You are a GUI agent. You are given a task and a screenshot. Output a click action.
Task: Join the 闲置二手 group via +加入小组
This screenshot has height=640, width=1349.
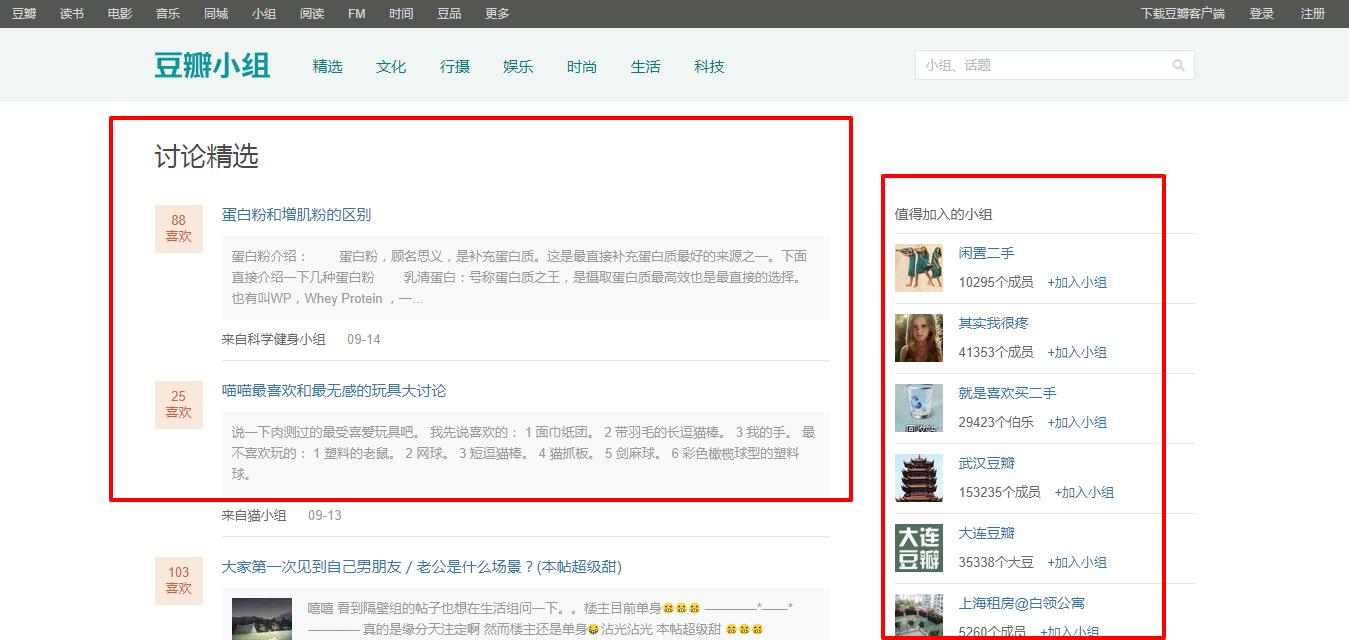tap(1078, 282)
